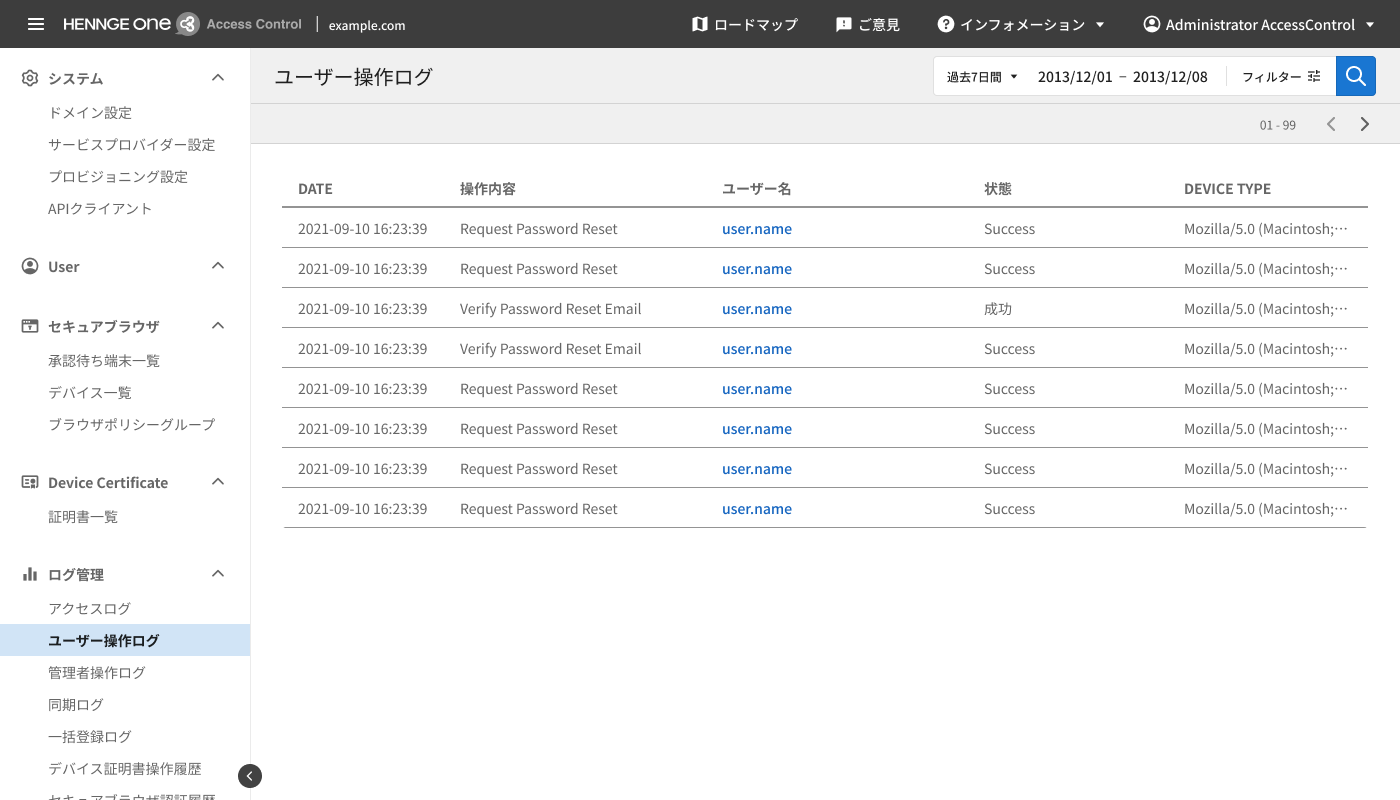The height and width of the screenshot is (800, 1400).
Task: Click the システム gear icon
Action: coord(30,78)
